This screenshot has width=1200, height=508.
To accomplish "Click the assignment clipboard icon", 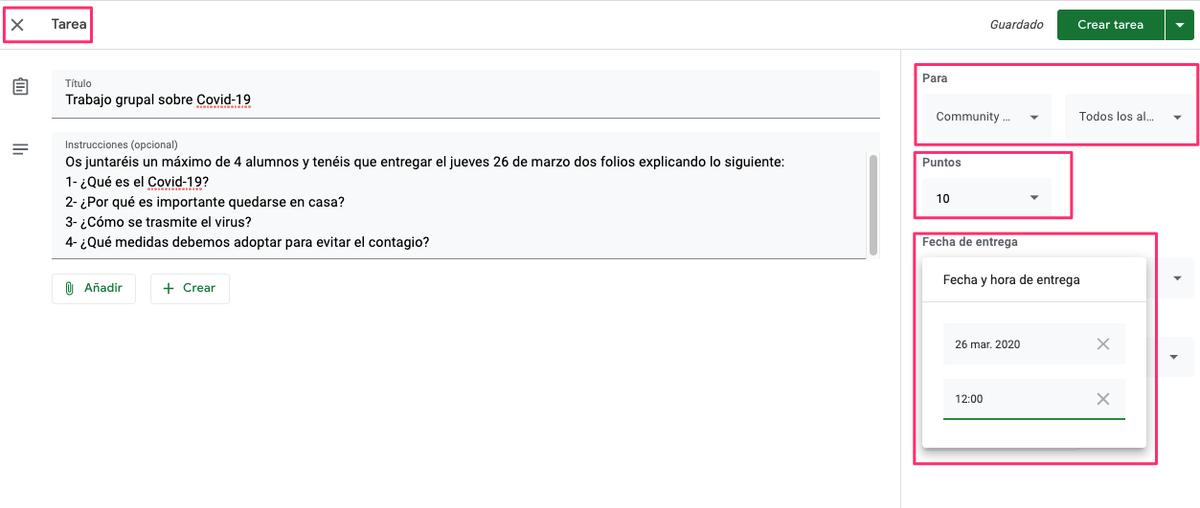I will 20,87.
